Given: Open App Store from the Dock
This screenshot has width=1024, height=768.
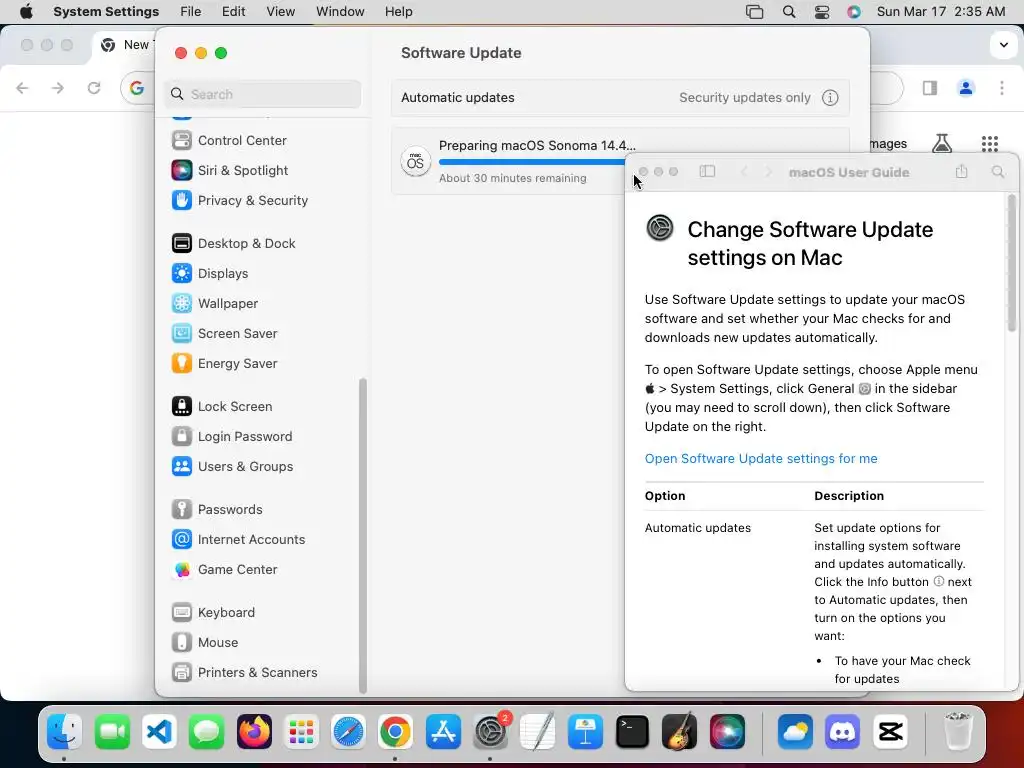Looking at the screenshot, I should coord(443,732).
